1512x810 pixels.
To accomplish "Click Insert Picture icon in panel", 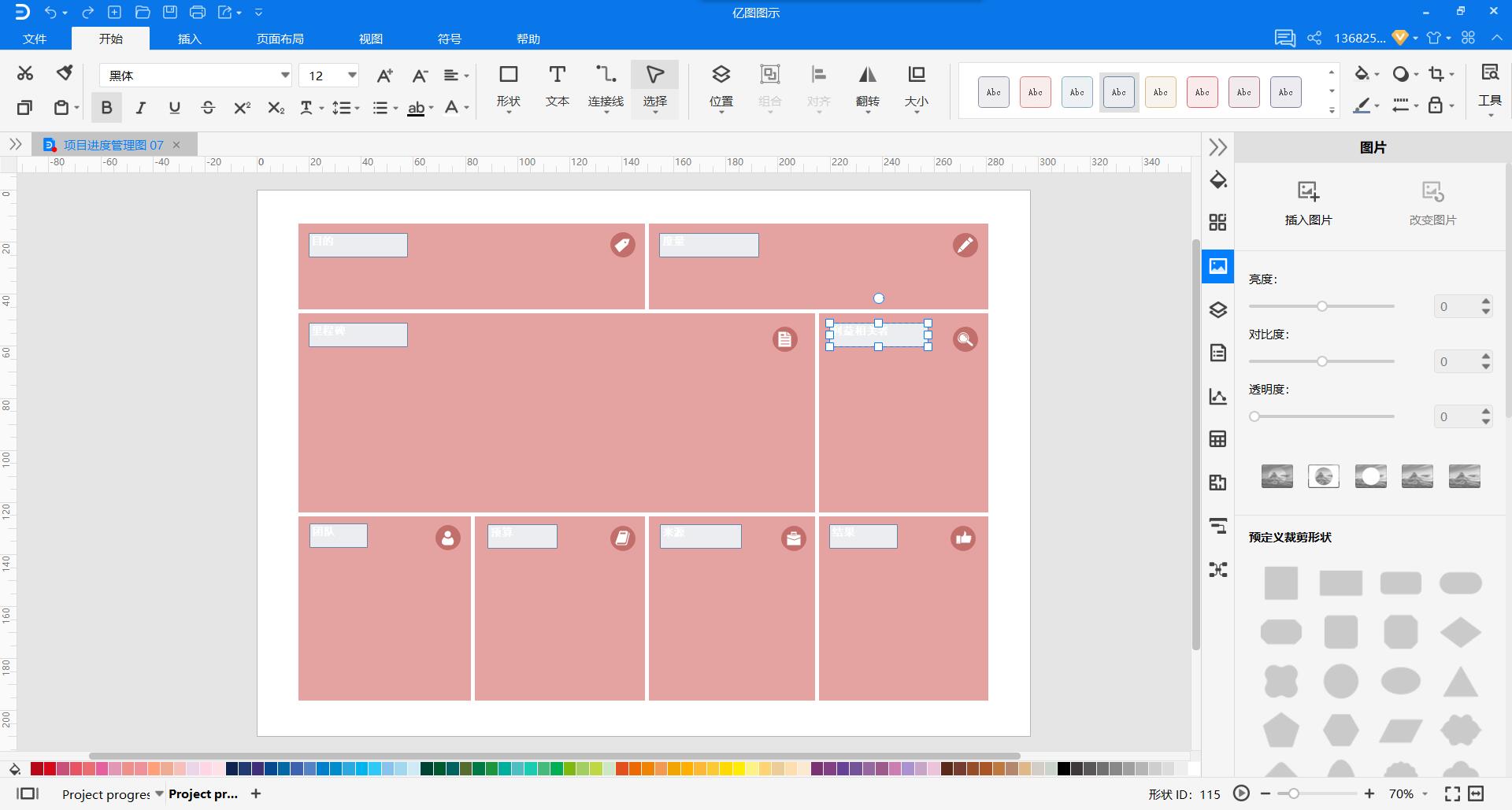I will [1308, 202].
